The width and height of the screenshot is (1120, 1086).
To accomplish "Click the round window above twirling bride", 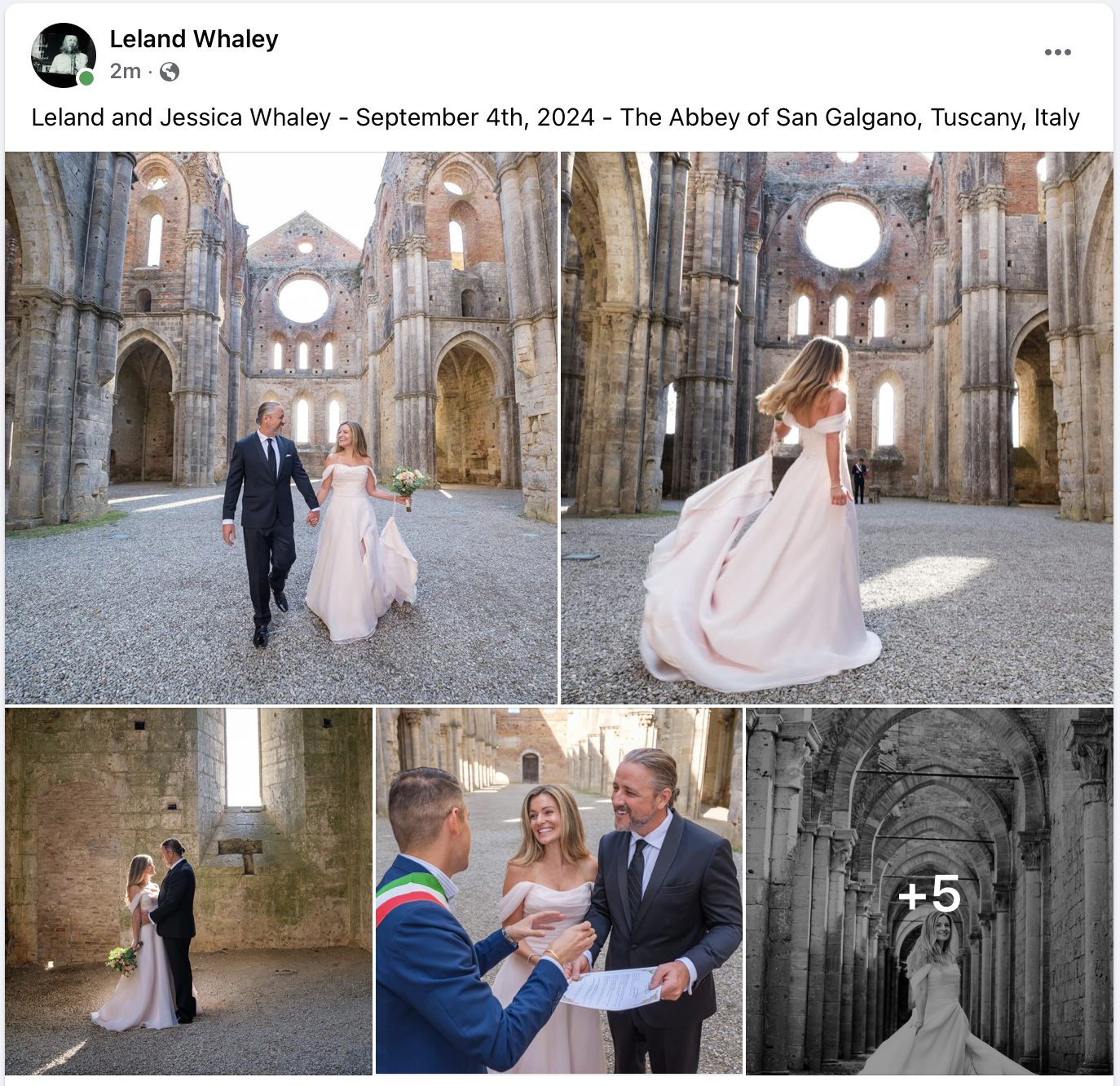I will [843, 233].
